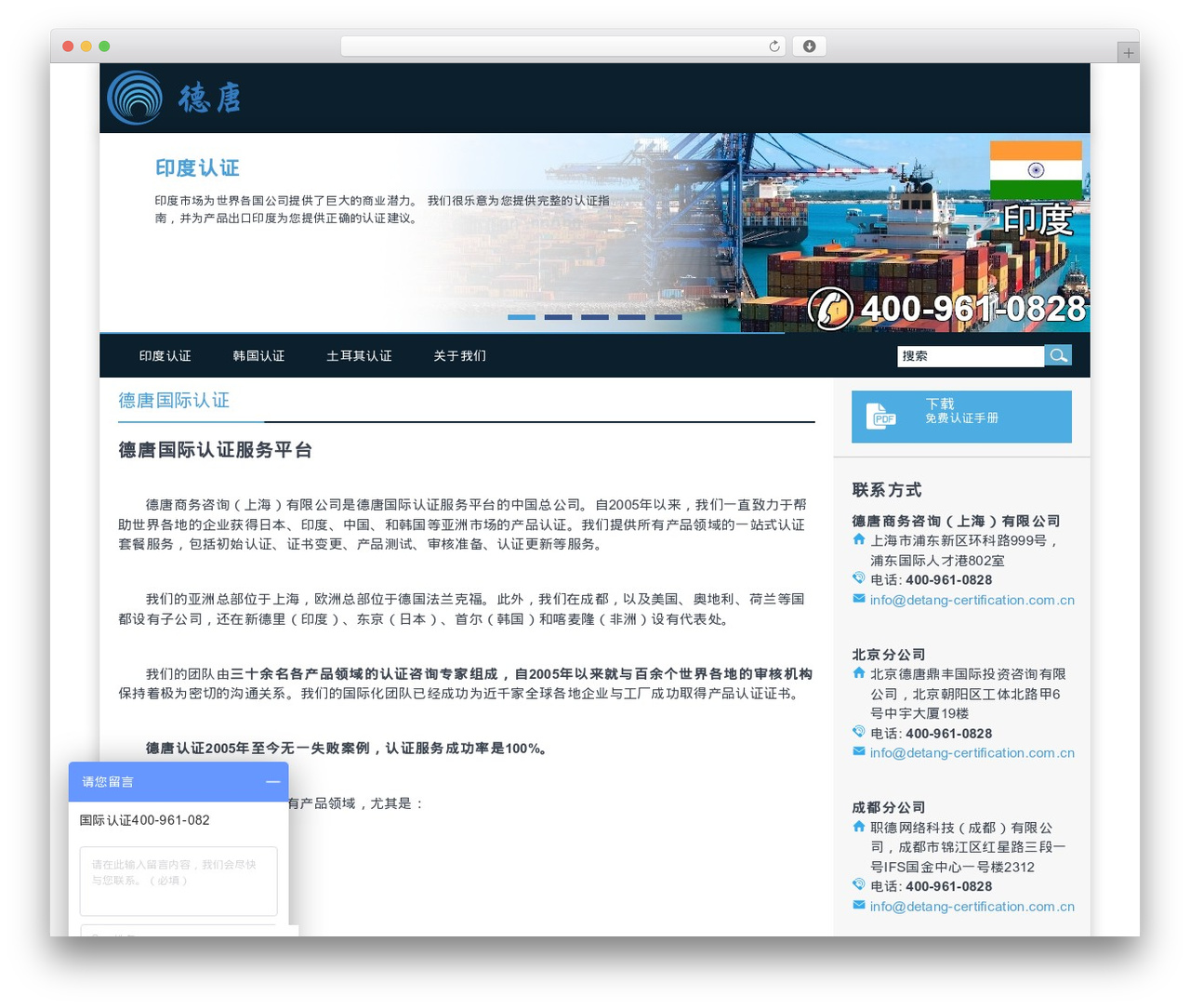Click the 联系方式 sidebar heading
Viewport: 1190px width, 1008px height.
[887, 490]
